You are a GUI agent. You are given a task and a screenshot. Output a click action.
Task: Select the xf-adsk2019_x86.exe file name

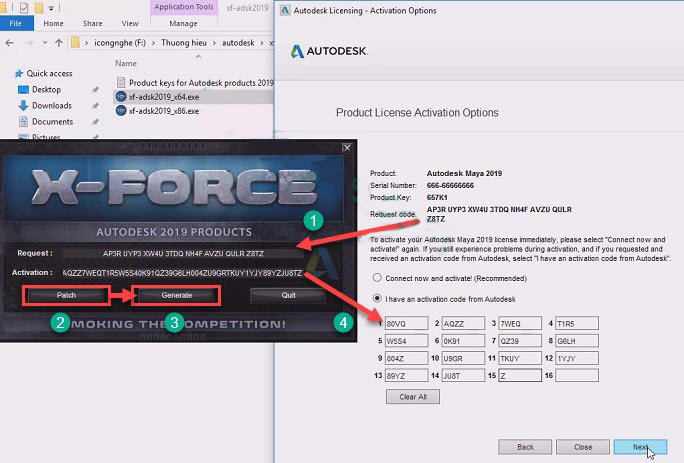pyautogui.click(x=164, y=111)
